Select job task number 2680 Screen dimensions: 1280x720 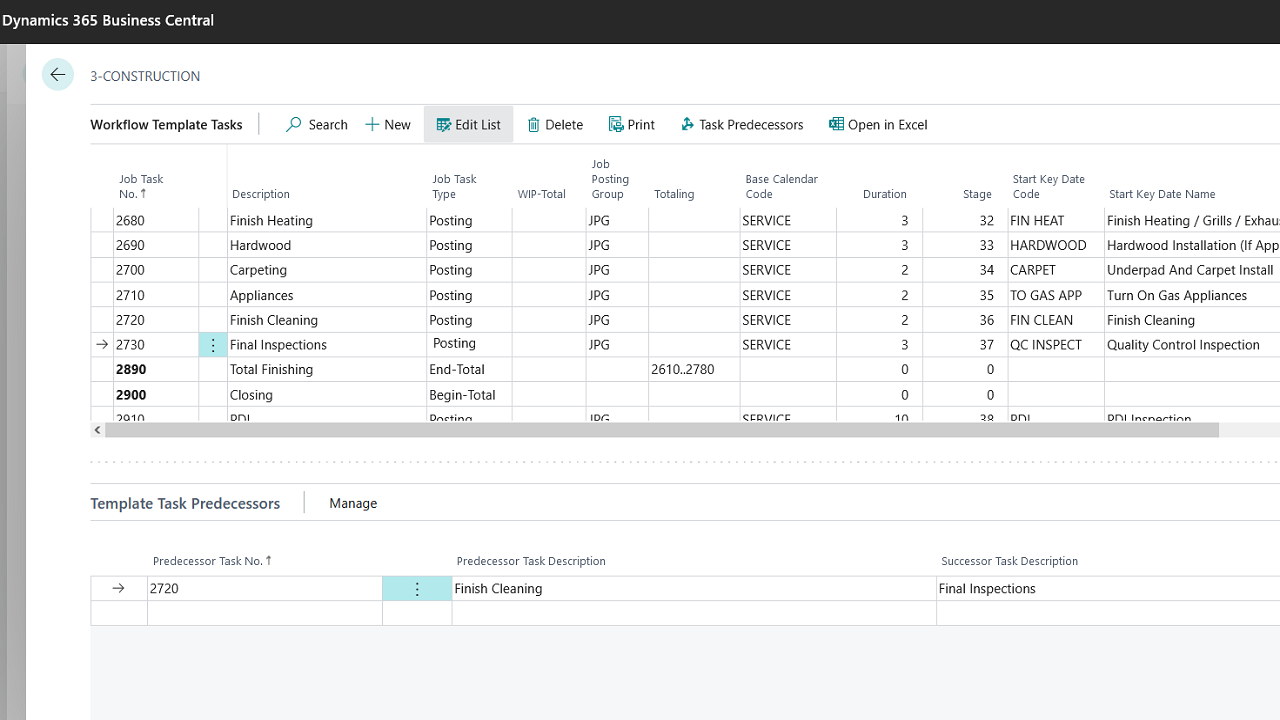click(x=130, y=221)
